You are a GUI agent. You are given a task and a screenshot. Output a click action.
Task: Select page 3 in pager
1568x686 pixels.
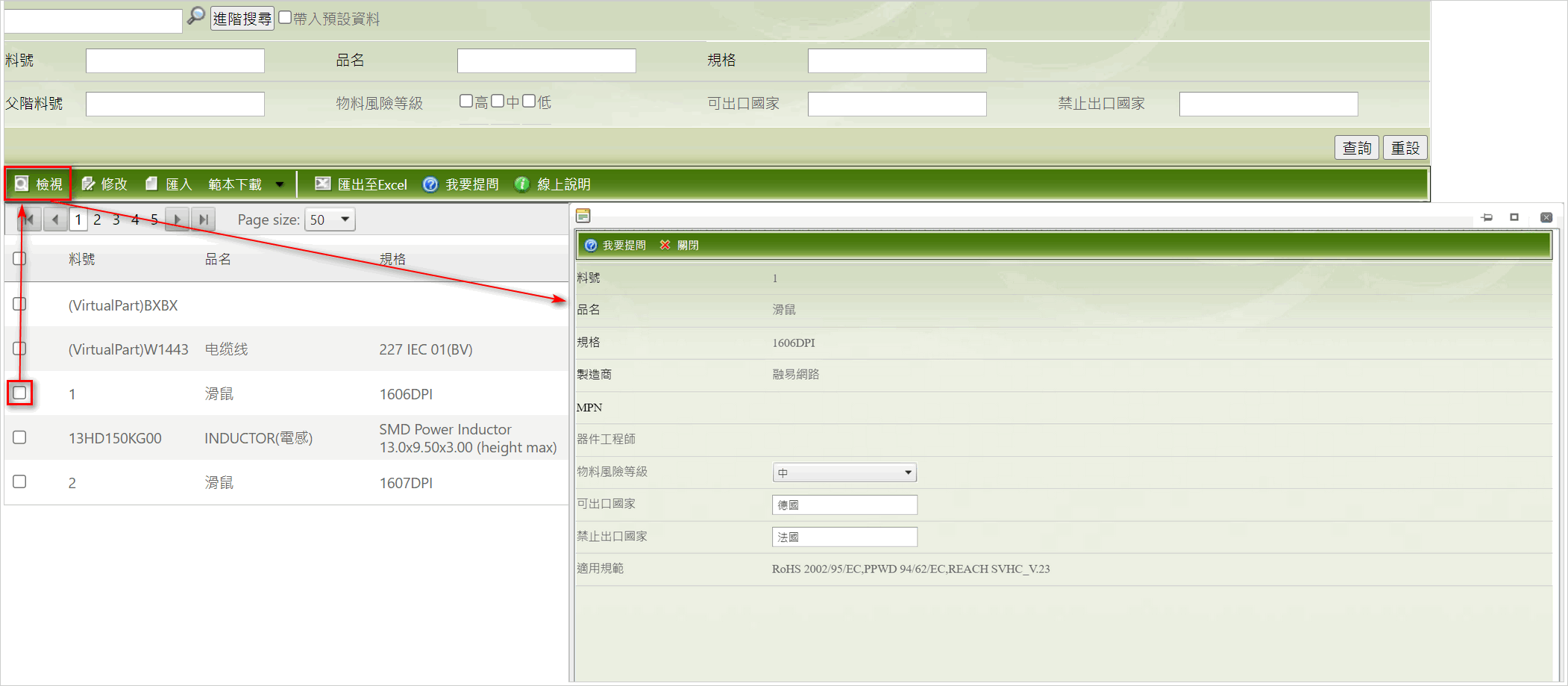click(116, 219)
